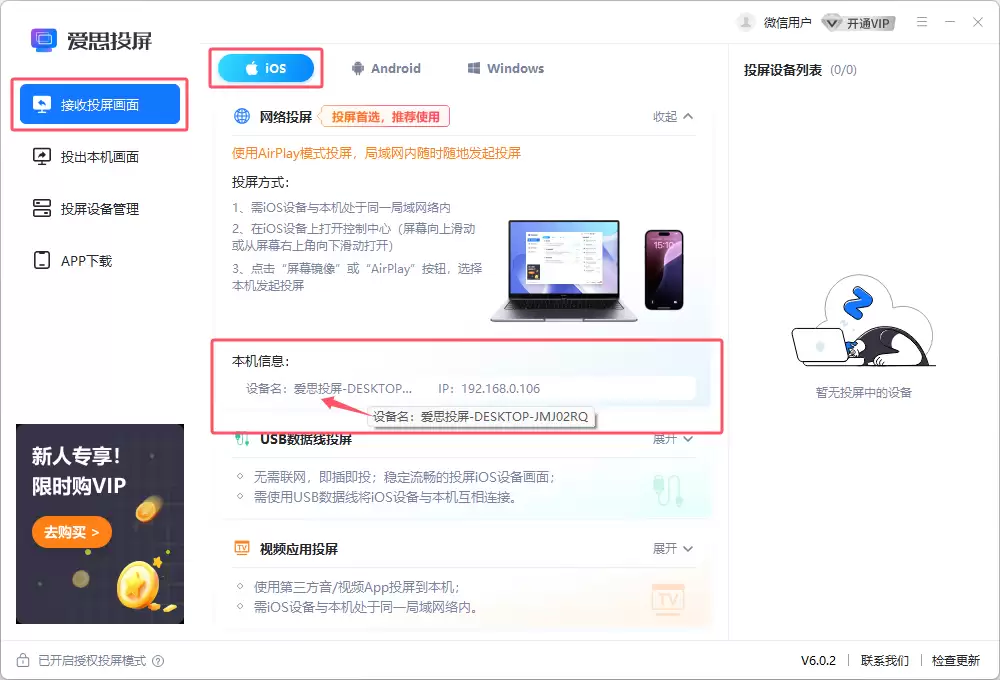Open 投出本机画面 in the sidebar
The height and width of the screenshot is (680, 1000).
pos(100,156)
